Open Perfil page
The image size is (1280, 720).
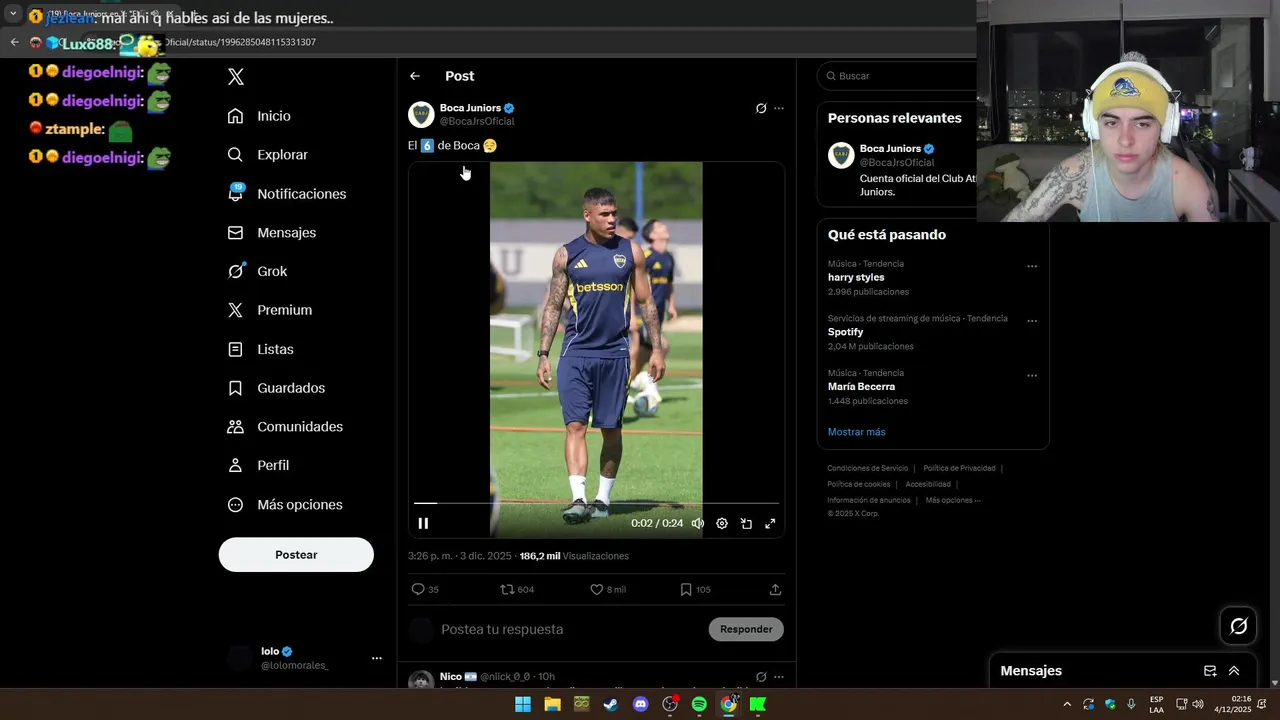point(258,465)
